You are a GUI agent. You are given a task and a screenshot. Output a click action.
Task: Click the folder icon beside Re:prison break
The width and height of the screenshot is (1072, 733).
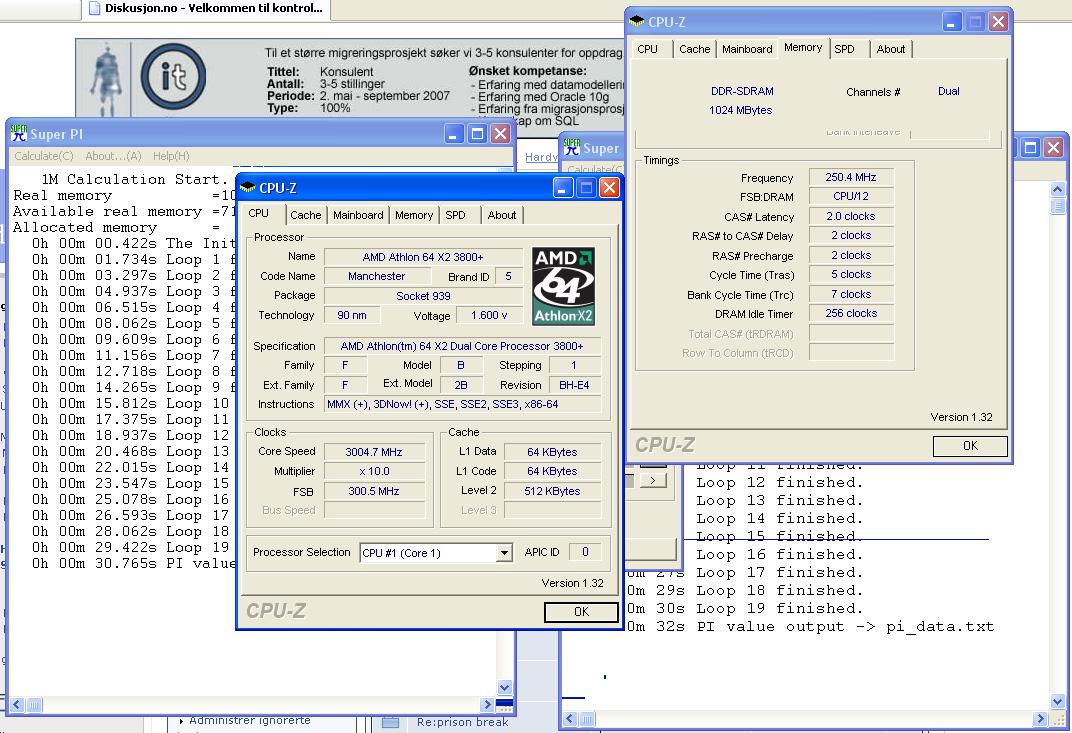pyautogui.click(x=390, y=722)
